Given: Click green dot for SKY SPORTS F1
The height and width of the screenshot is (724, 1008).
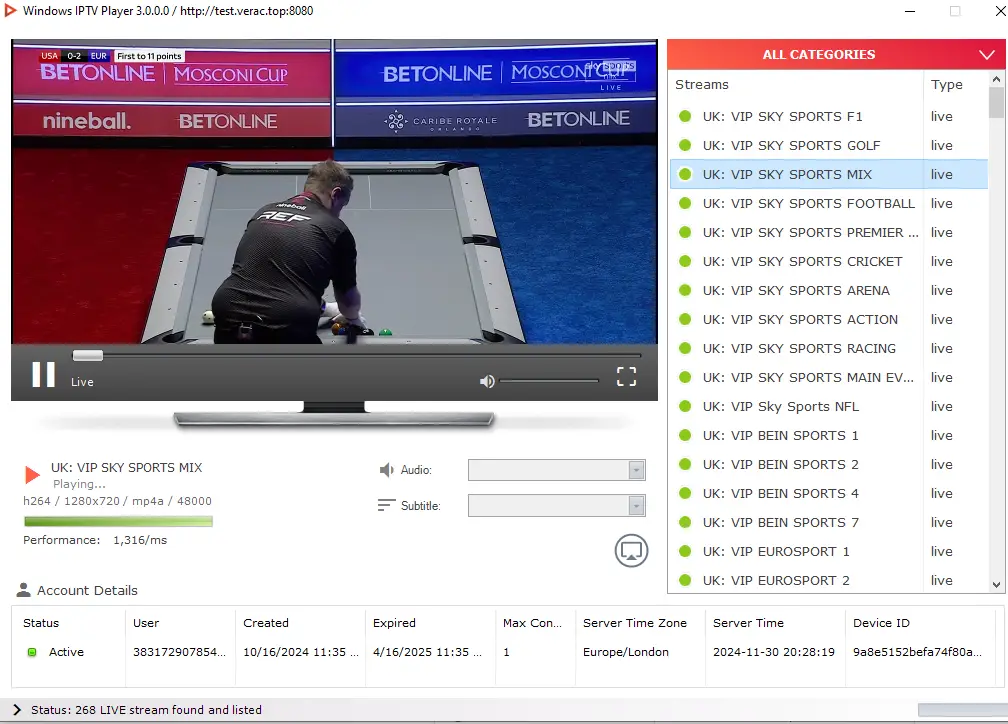Looking at the screenshot, I should pos(685,116).
